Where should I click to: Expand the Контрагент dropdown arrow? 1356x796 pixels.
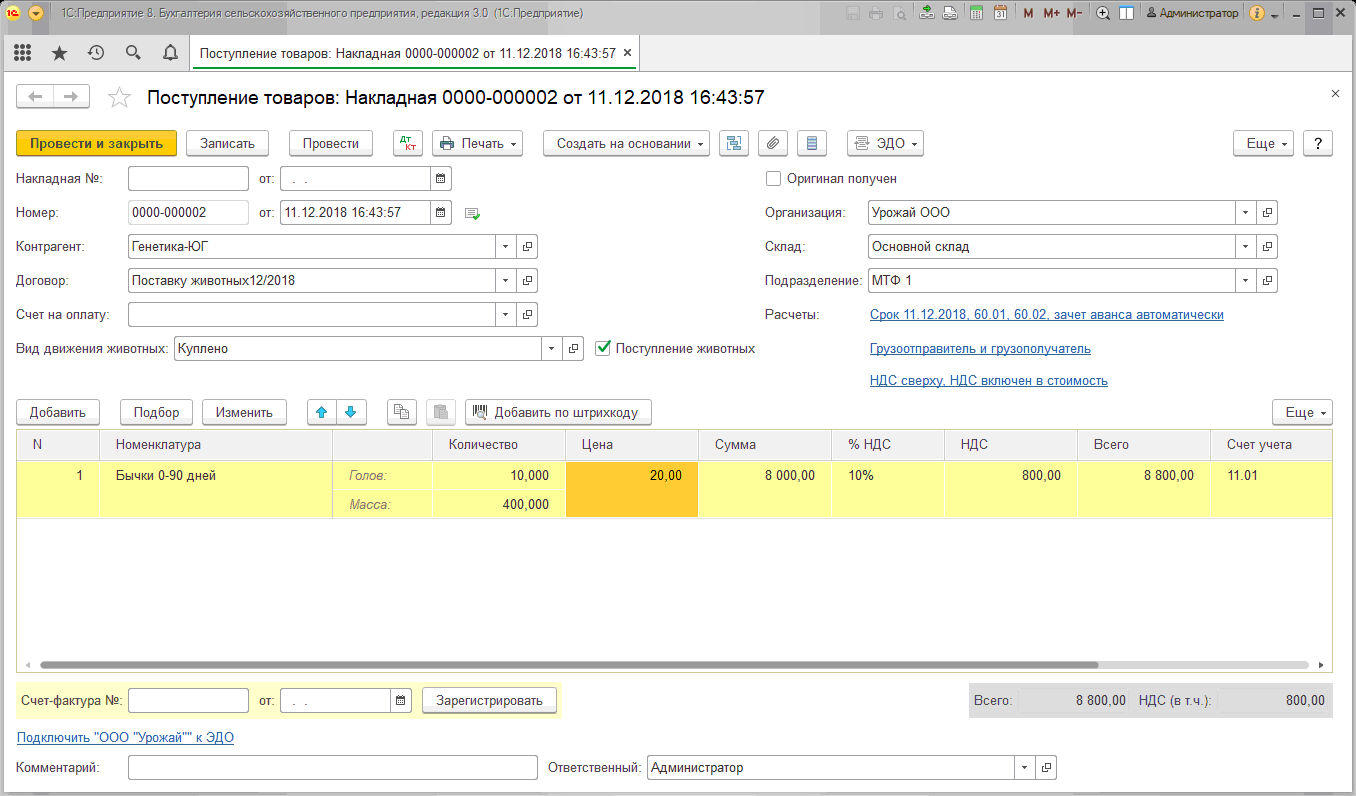[x=505, y=246]
